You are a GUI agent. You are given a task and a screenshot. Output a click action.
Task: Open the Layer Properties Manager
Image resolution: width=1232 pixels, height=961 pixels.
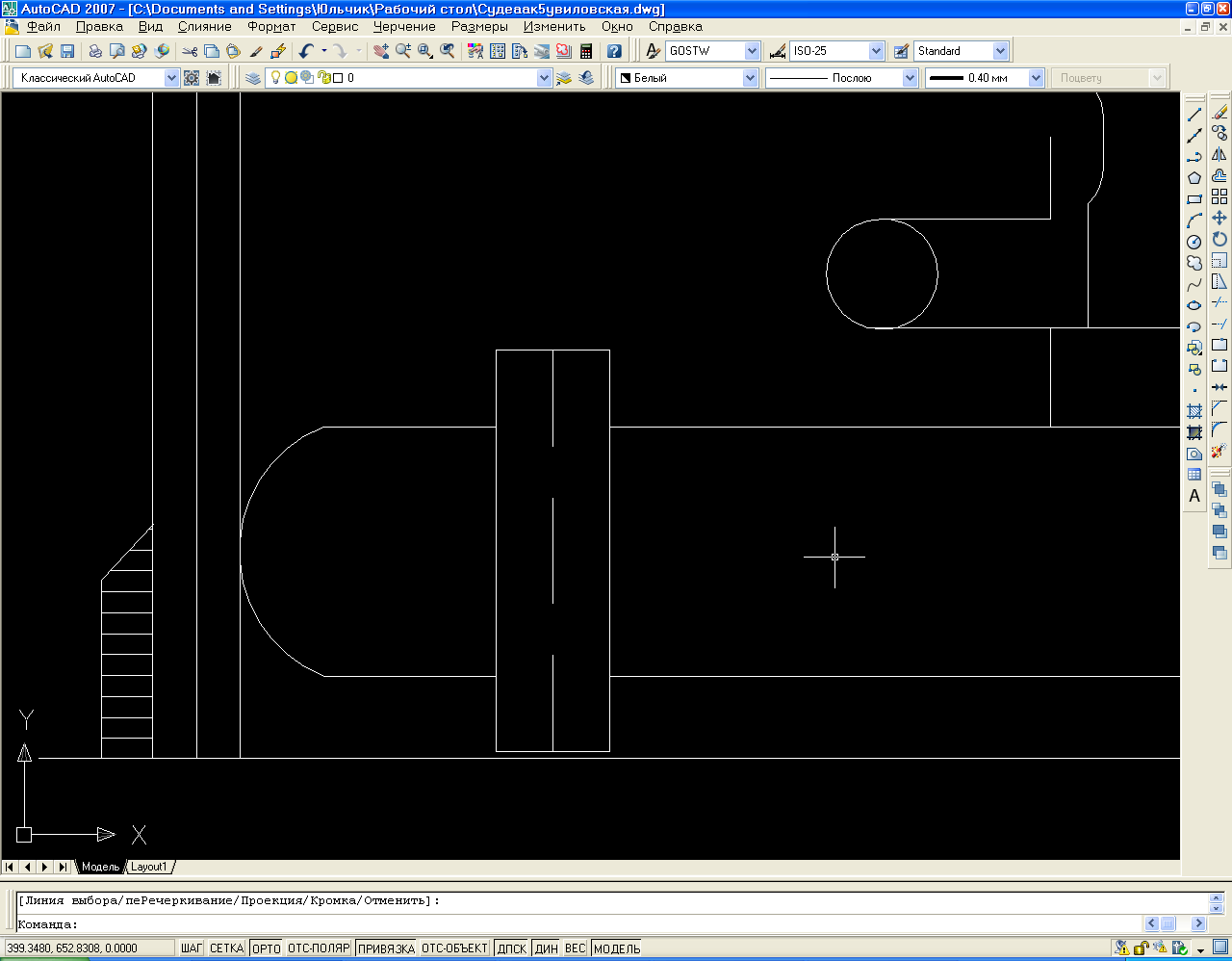[x=253, y=78]
